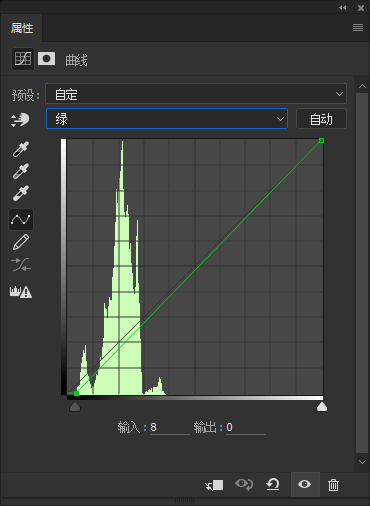Screen dimensions: 370x506
Task: Select the on-image adjustment hand tool
Action: point(20,120)
